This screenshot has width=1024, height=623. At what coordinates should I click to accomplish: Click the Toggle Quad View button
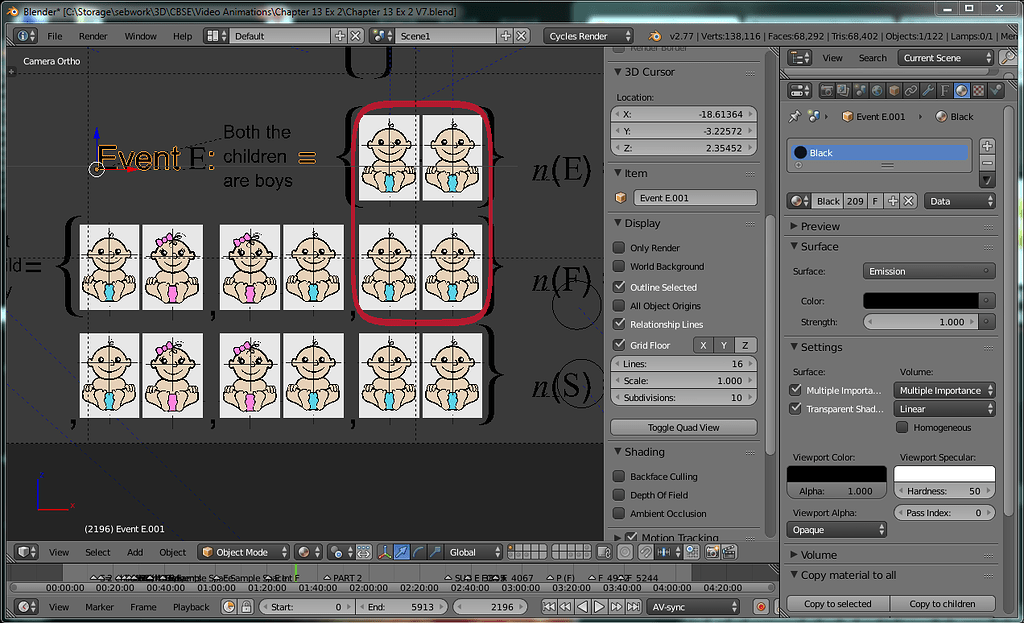[684, 427]
